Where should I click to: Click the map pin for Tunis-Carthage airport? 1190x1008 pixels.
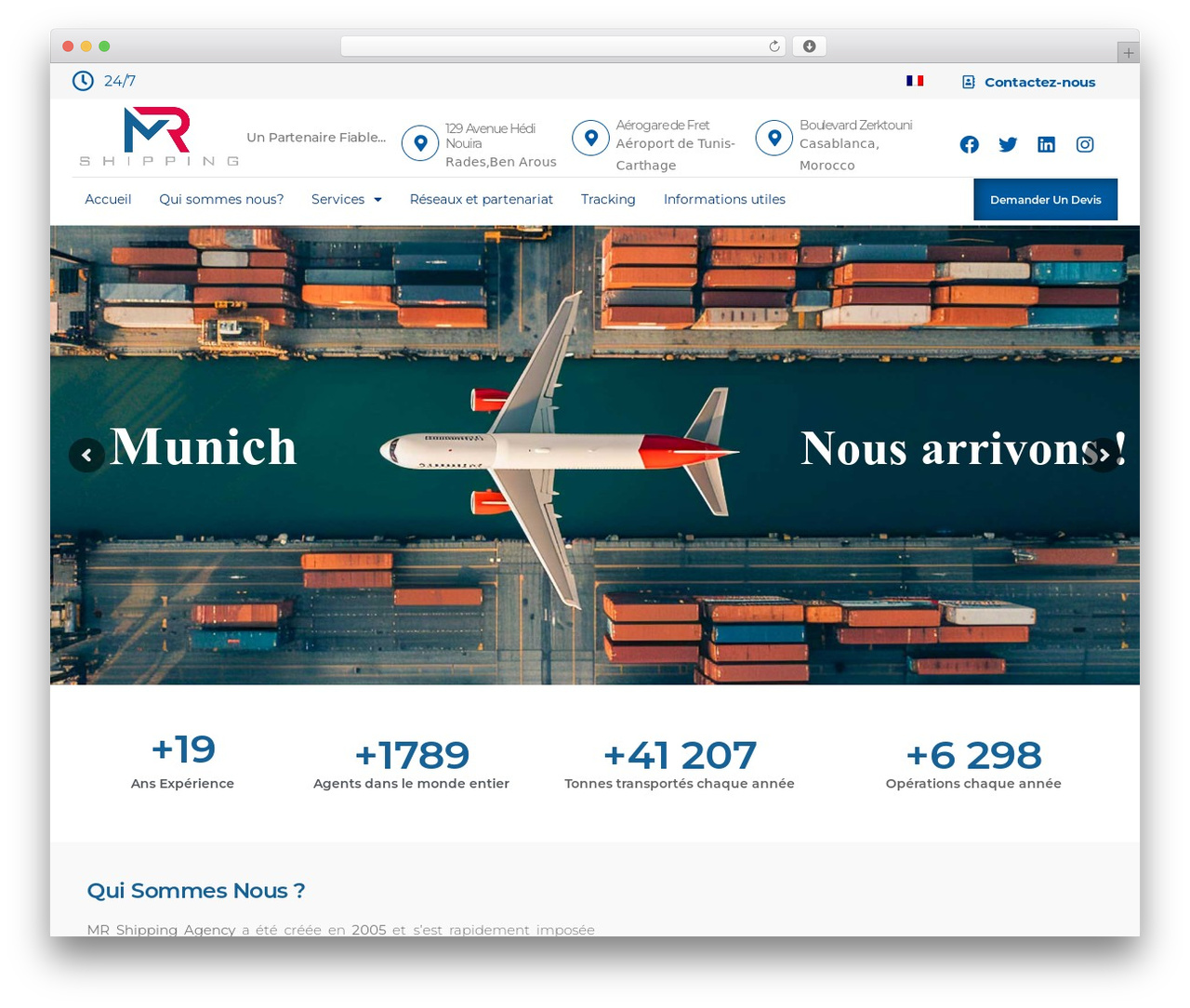pyautogui.click(x=590, y=139)
